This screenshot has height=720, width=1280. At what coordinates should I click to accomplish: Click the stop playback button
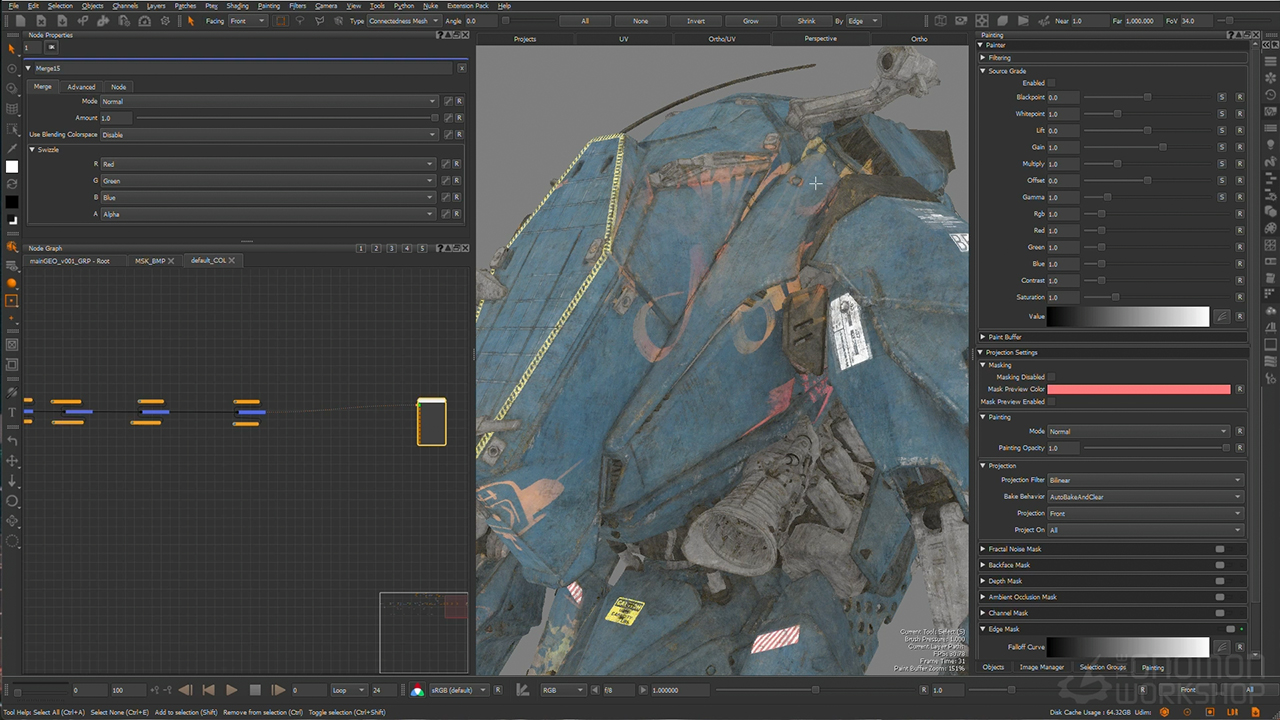click(255, 690)
